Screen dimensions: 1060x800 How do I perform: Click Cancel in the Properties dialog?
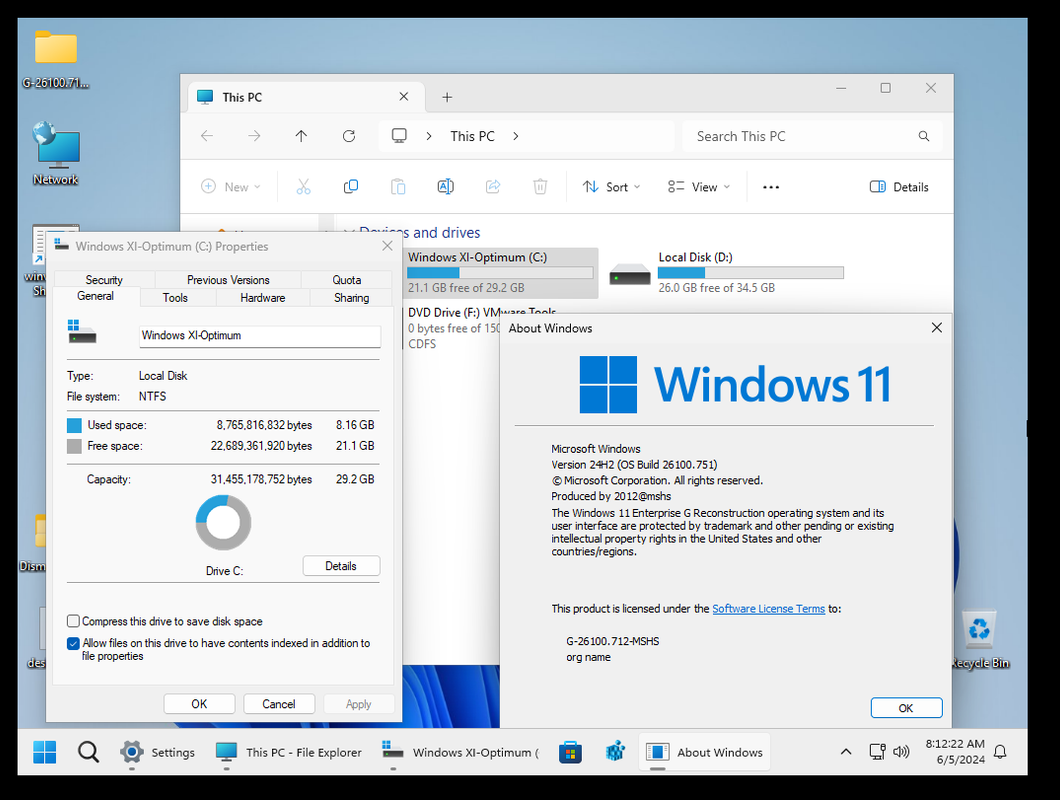[x=279, y=704]
